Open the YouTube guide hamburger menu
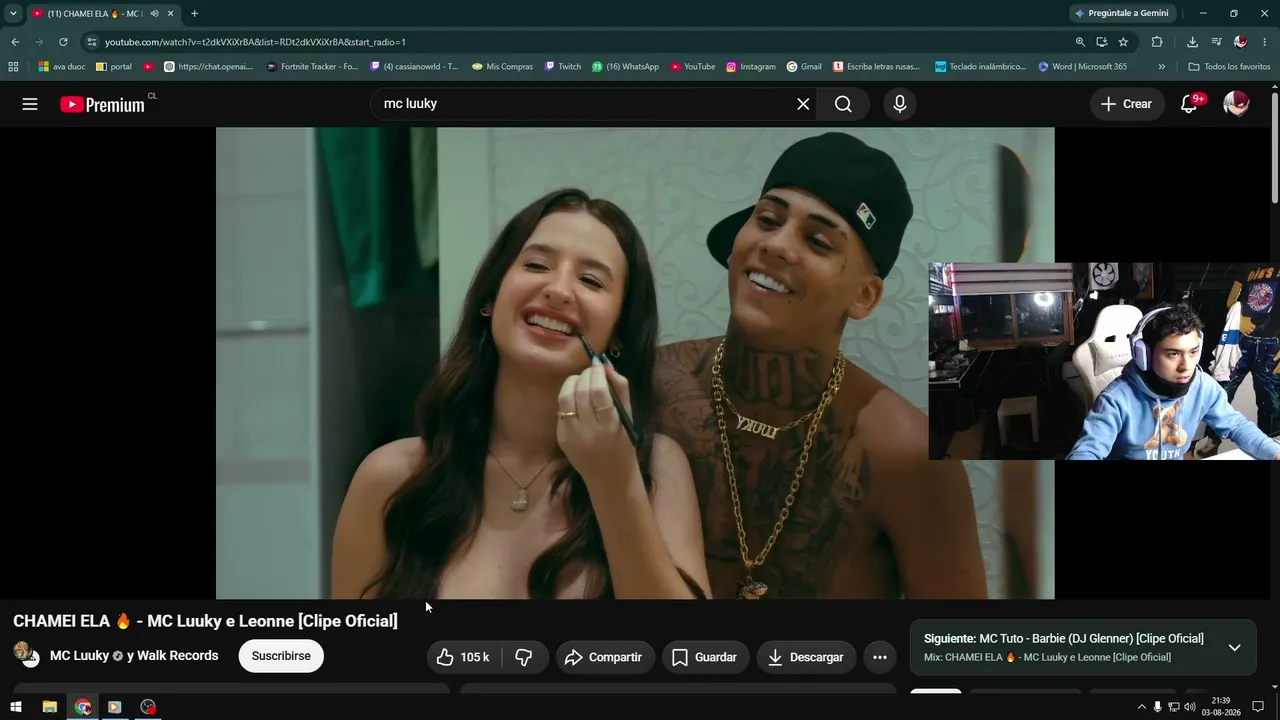1280x720 pixels. 30,104
